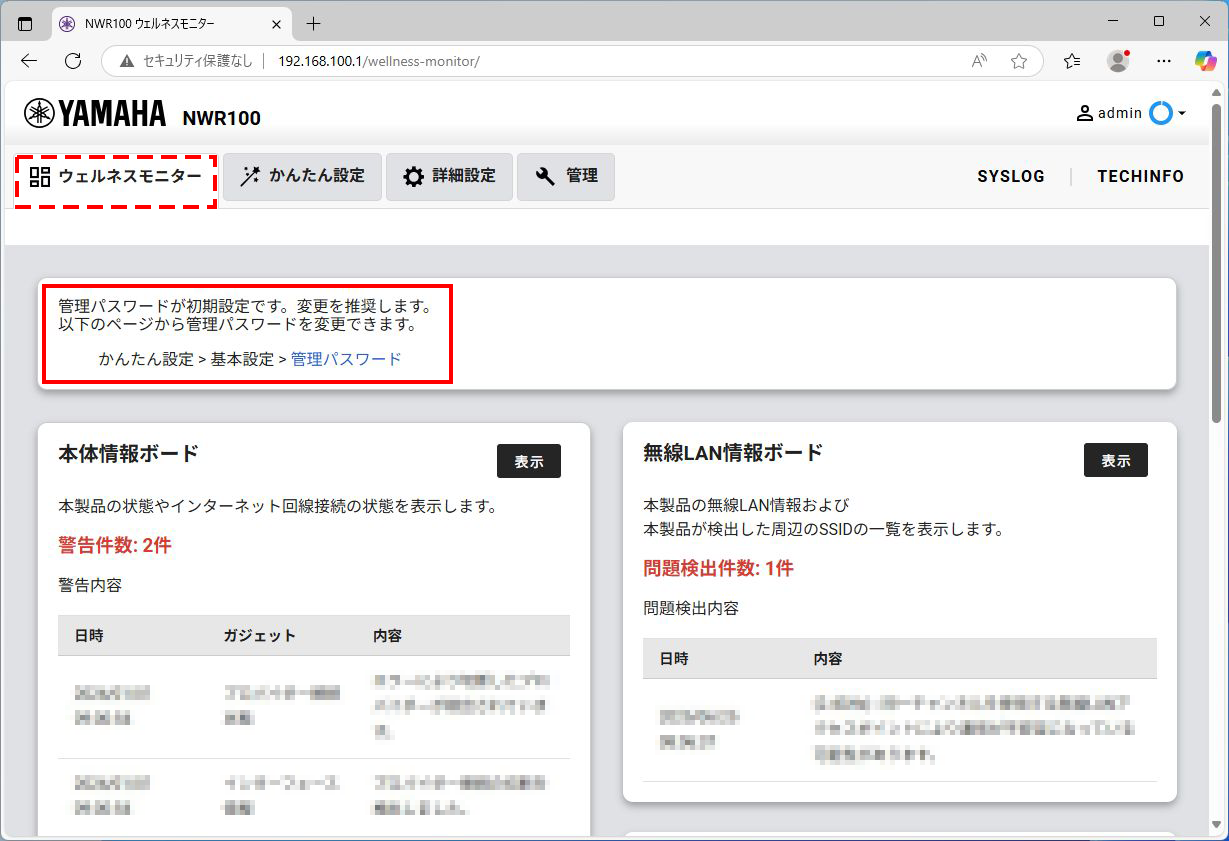Show details on 本体情報ボード with 表示

pos(528,461)
